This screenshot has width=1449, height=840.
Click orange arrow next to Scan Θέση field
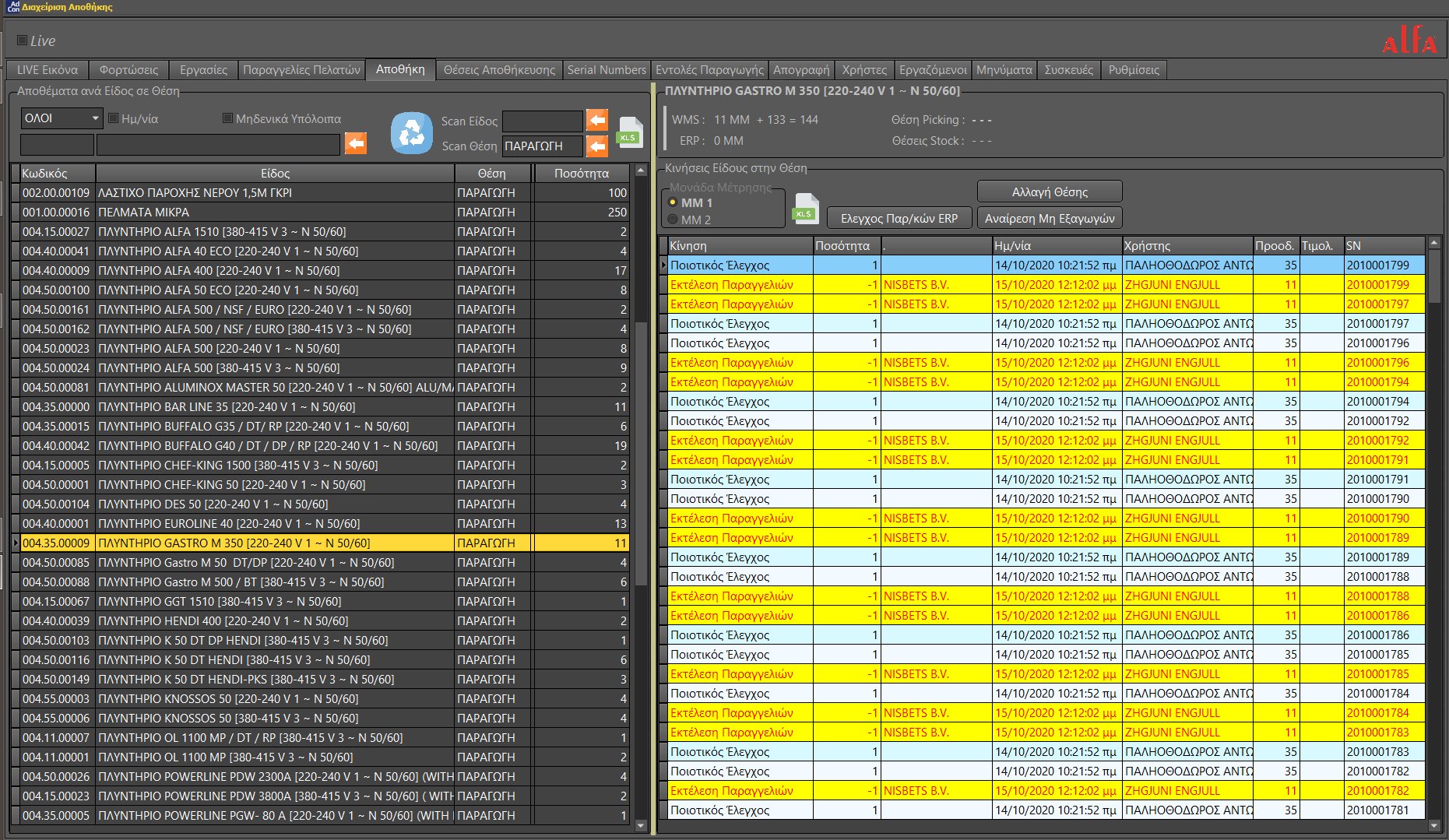(x=597, y=146)
